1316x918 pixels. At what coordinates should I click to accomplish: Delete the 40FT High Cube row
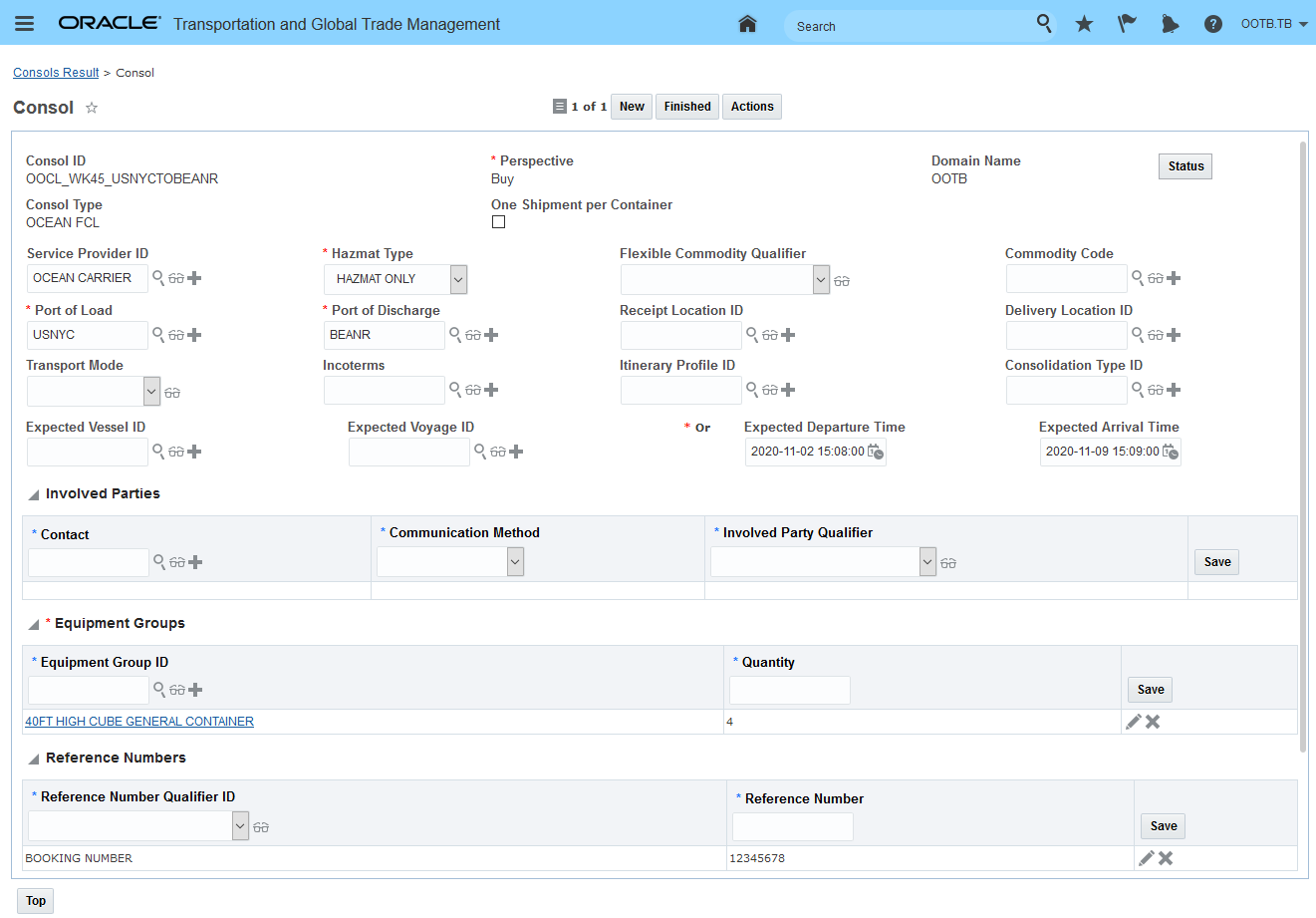coord(1153,722)
